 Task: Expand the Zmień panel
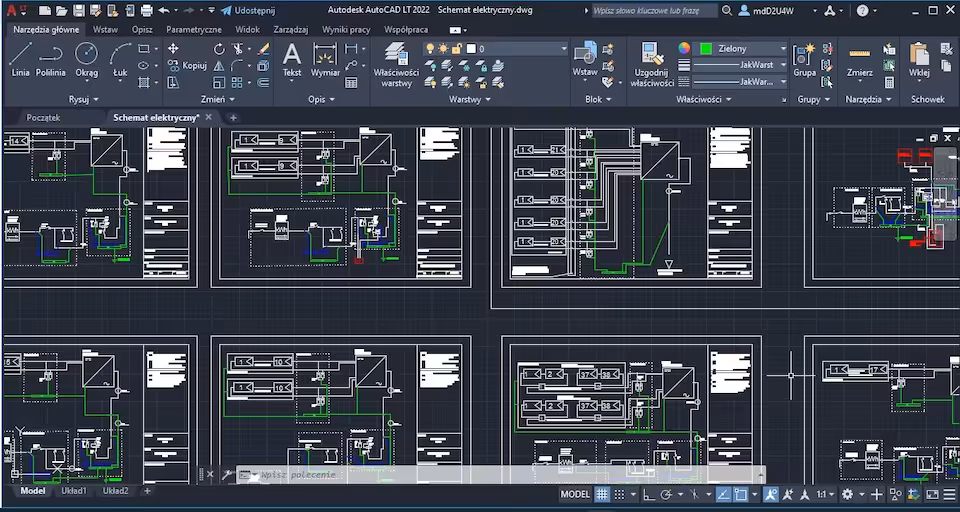coord(217,99)
